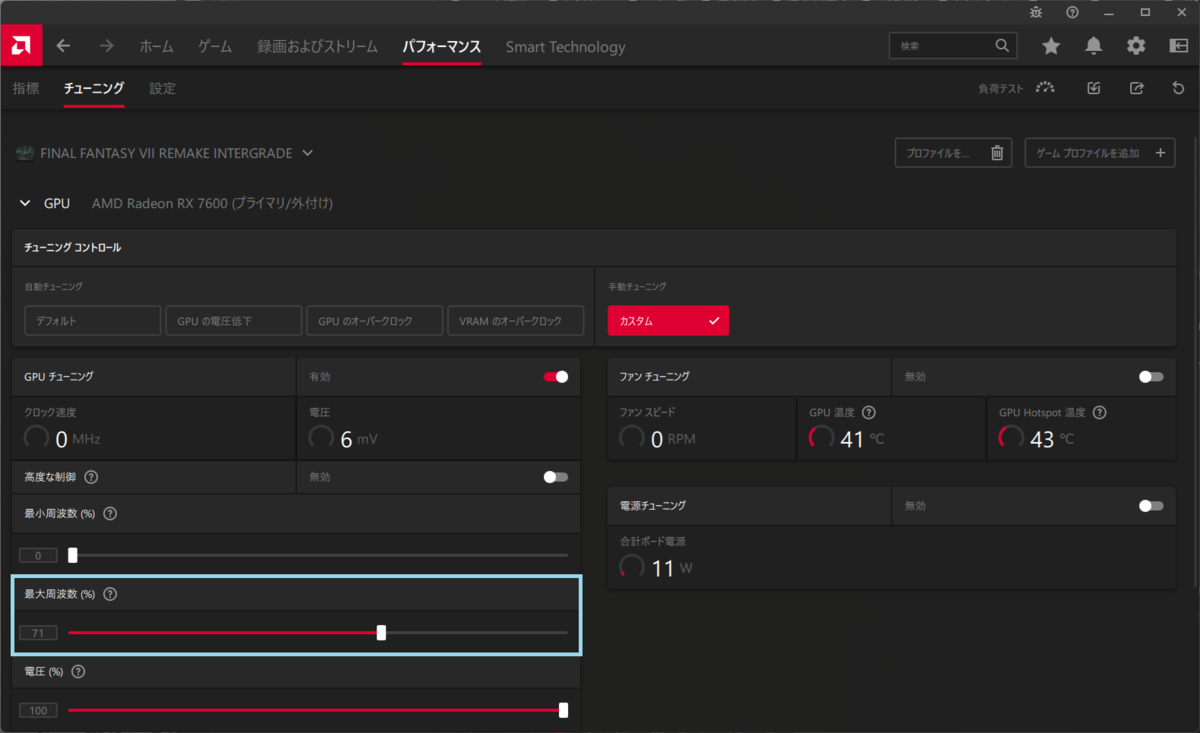1200x733 pixels.
Task: Click the bug report icon in title bar
Action: (1035, 12)
